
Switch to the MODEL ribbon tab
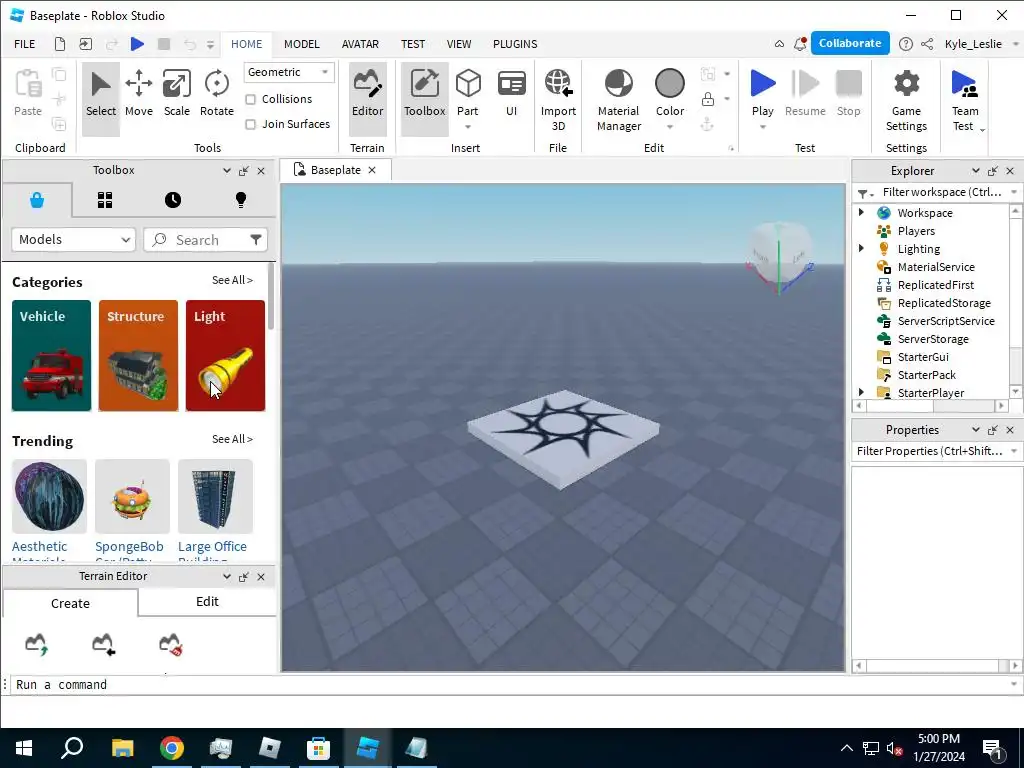click(302, 44)
